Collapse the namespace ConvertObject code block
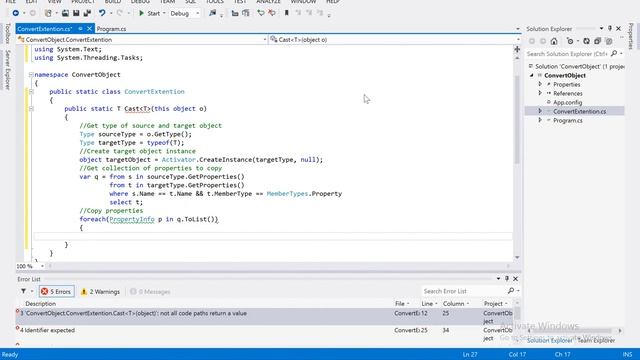The image size is (640, 360). tap(31, 75)
